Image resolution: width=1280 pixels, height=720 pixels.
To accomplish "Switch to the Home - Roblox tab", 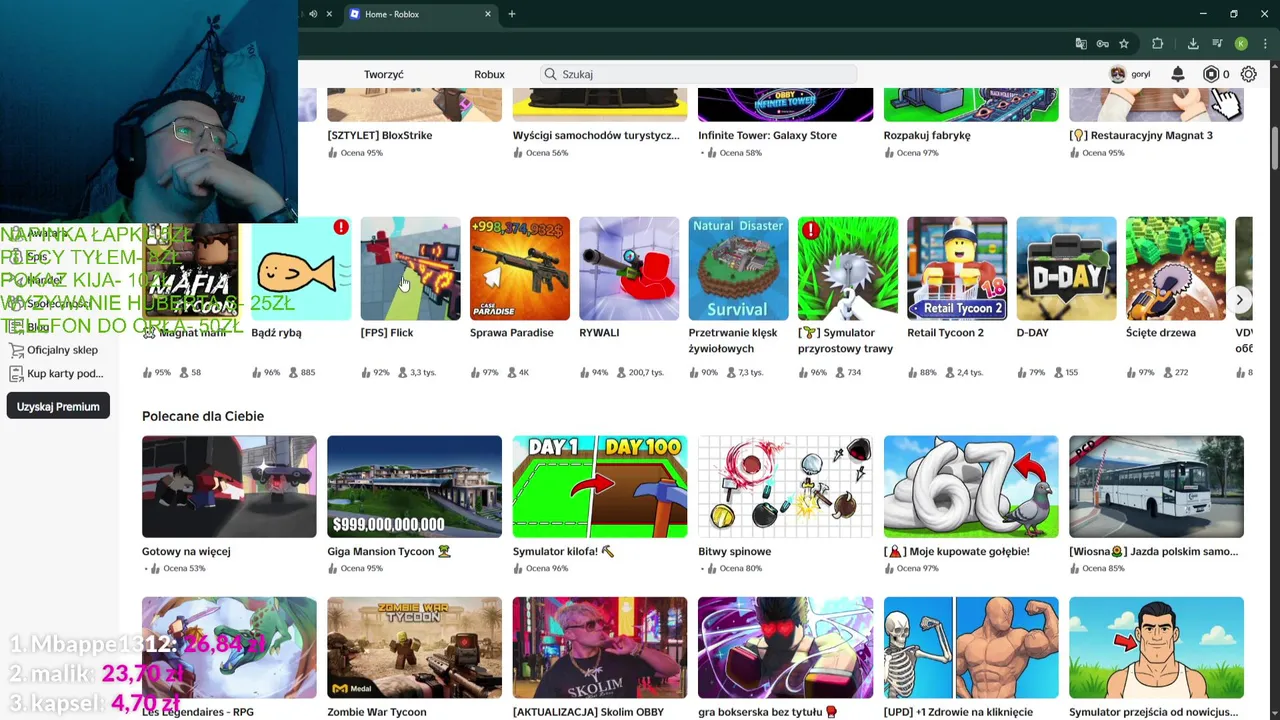I will [420, 14].
